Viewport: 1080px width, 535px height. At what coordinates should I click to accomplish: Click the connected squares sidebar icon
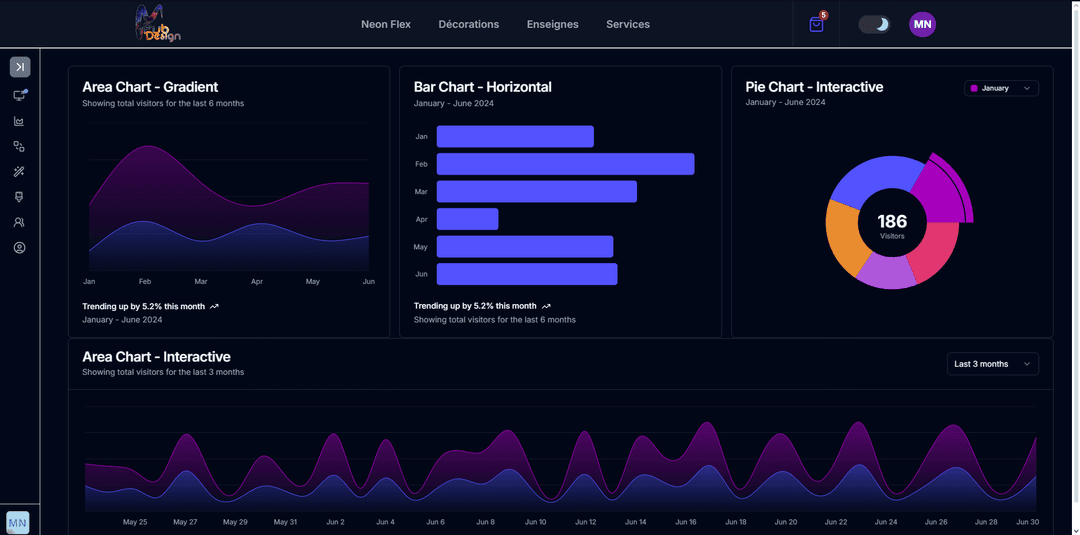pos(19,146)
